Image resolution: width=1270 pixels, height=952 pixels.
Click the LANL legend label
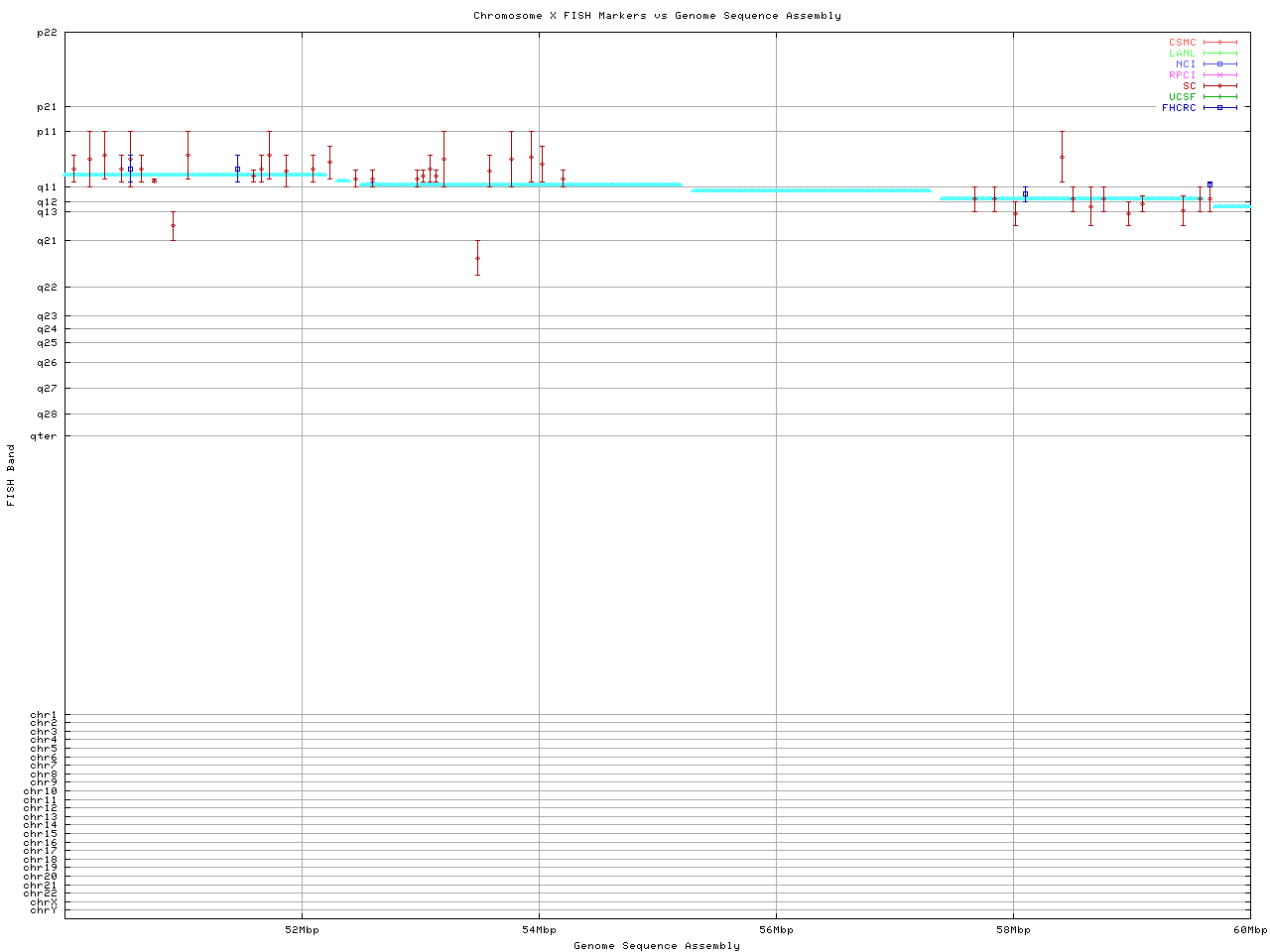[1182, 54]
